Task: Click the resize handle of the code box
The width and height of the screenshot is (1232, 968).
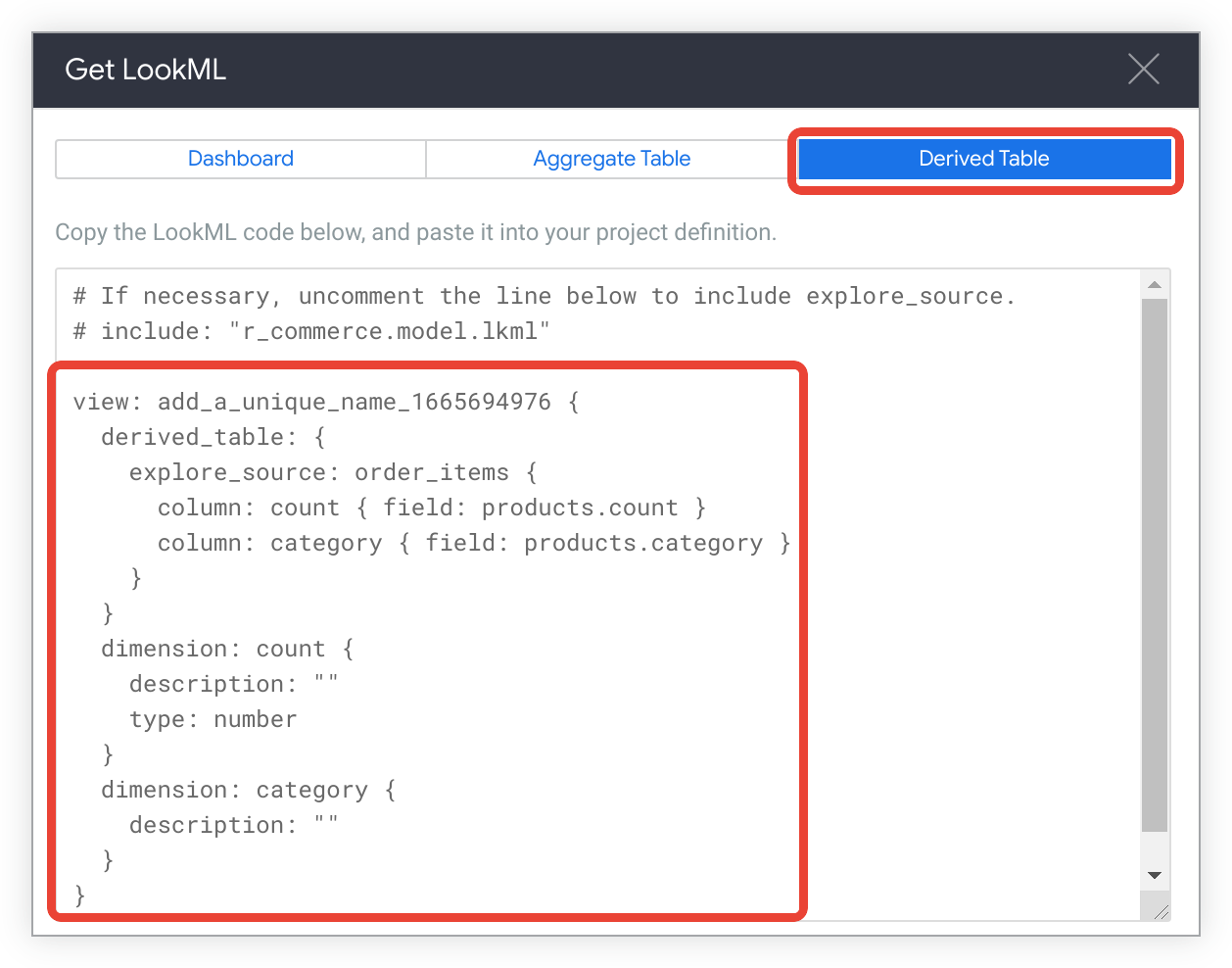Action: click(1161, 912)
